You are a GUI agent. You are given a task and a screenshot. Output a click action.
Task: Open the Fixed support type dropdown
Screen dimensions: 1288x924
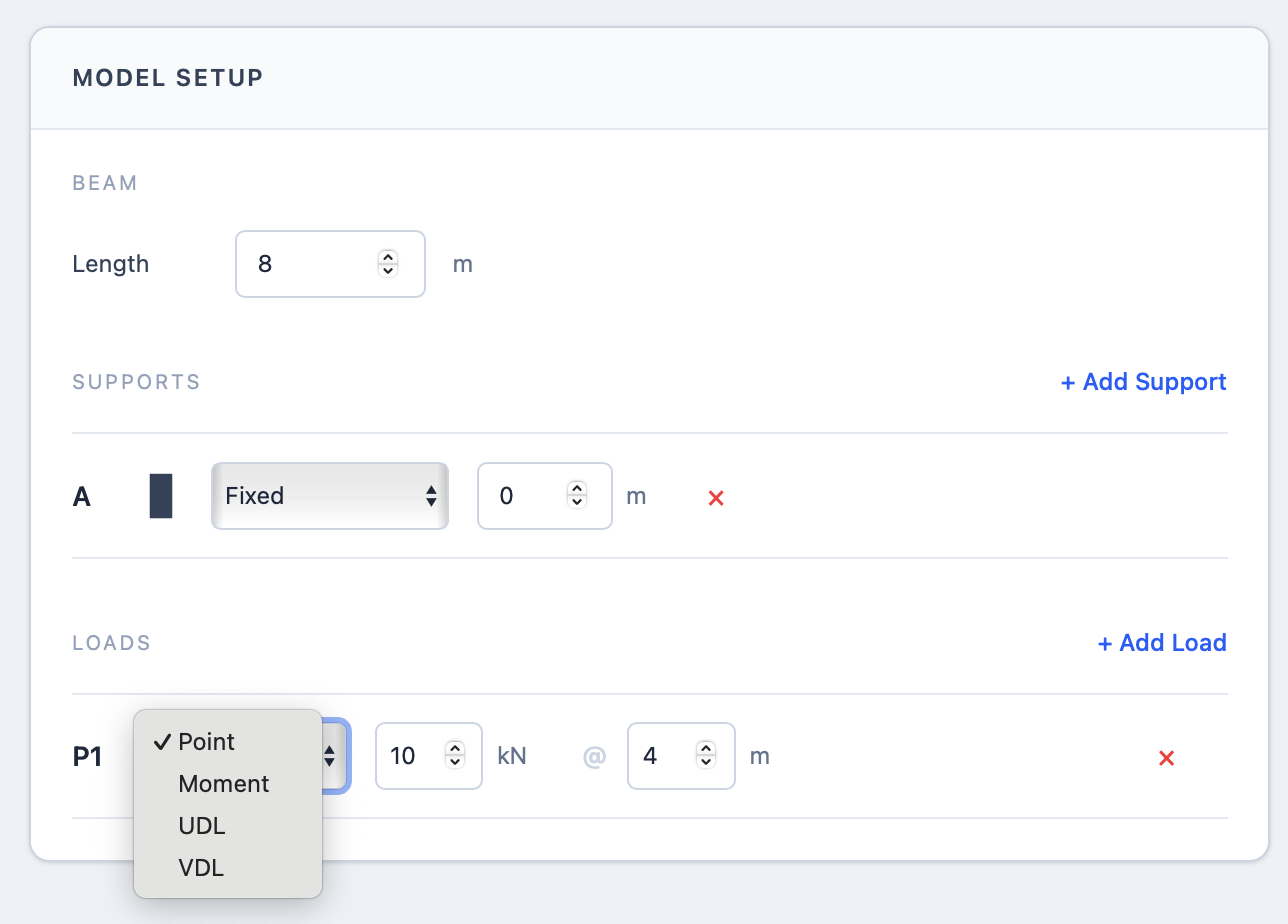pyautogui.click(x=330, y=496)
